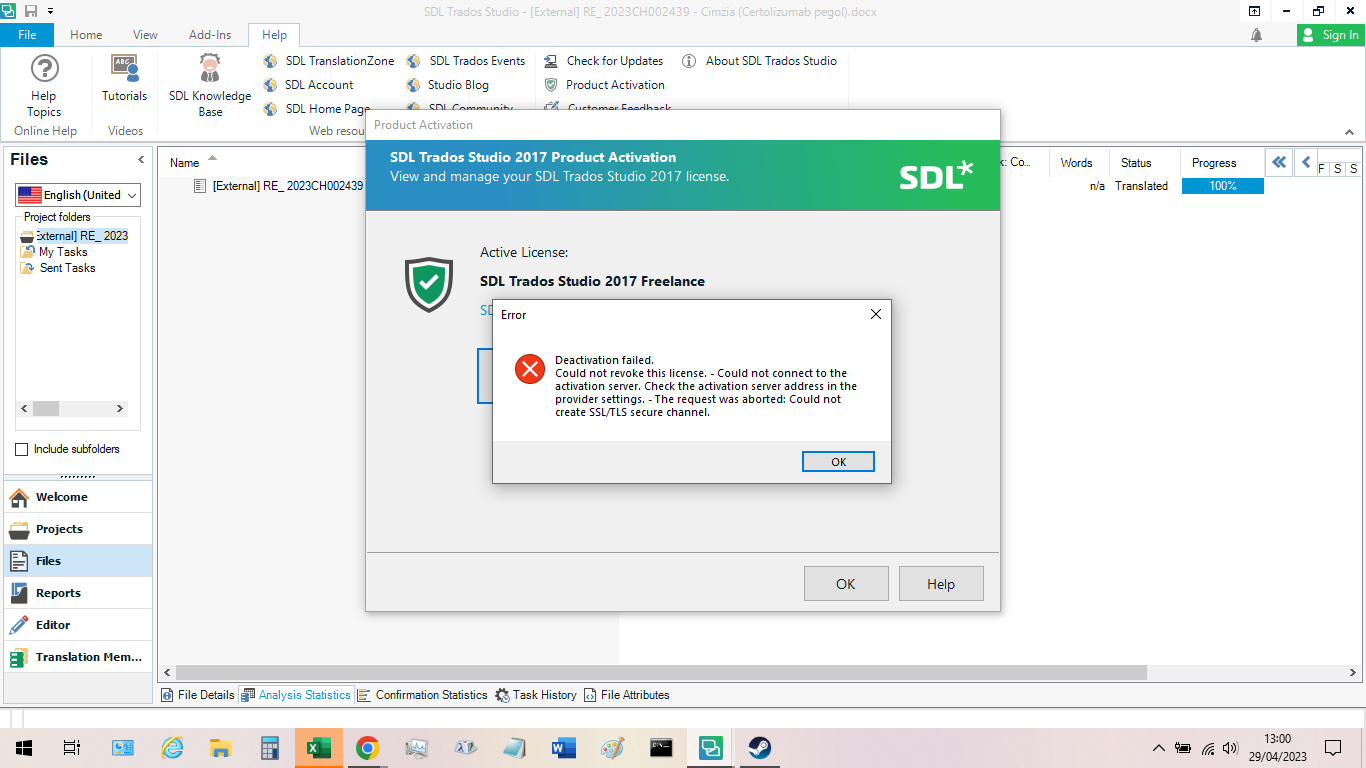
Task: Run Check for Updates
Action: (x=612, y=60)
